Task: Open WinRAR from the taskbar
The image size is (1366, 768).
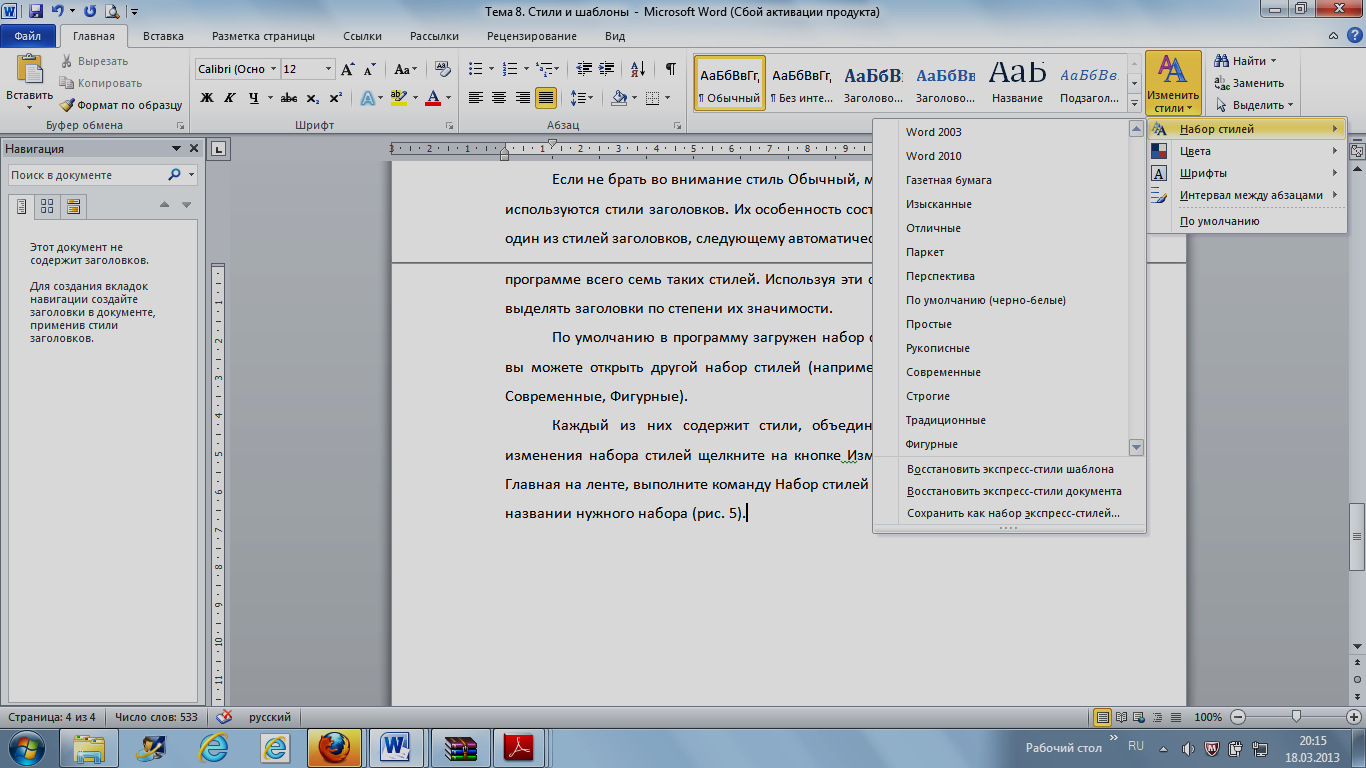Action: (x=461, y=747)
